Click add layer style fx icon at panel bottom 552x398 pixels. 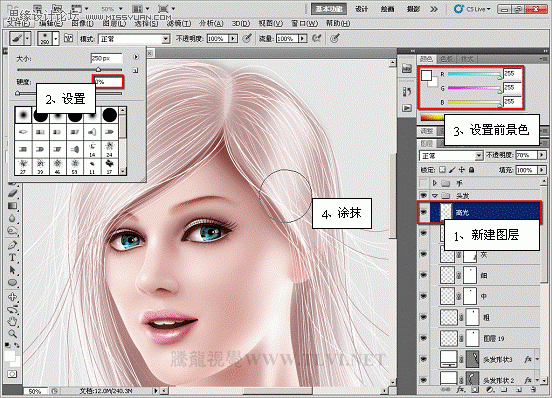point(460,390)
